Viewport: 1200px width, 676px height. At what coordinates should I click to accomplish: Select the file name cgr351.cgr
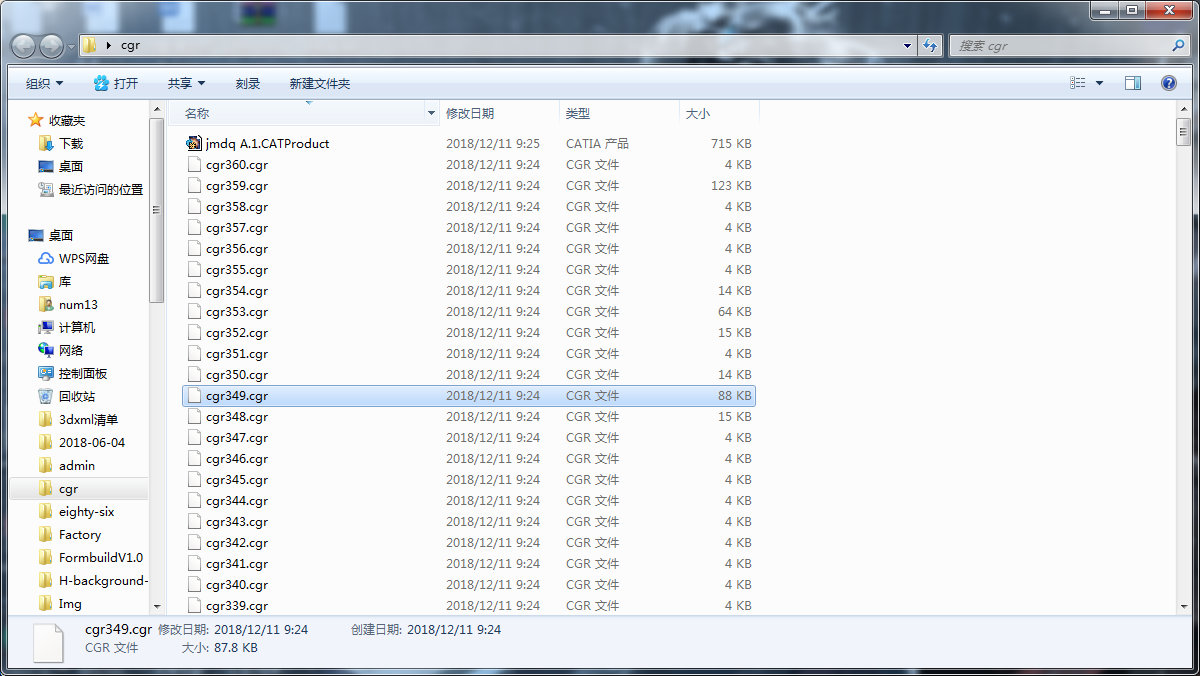(237, 353)
